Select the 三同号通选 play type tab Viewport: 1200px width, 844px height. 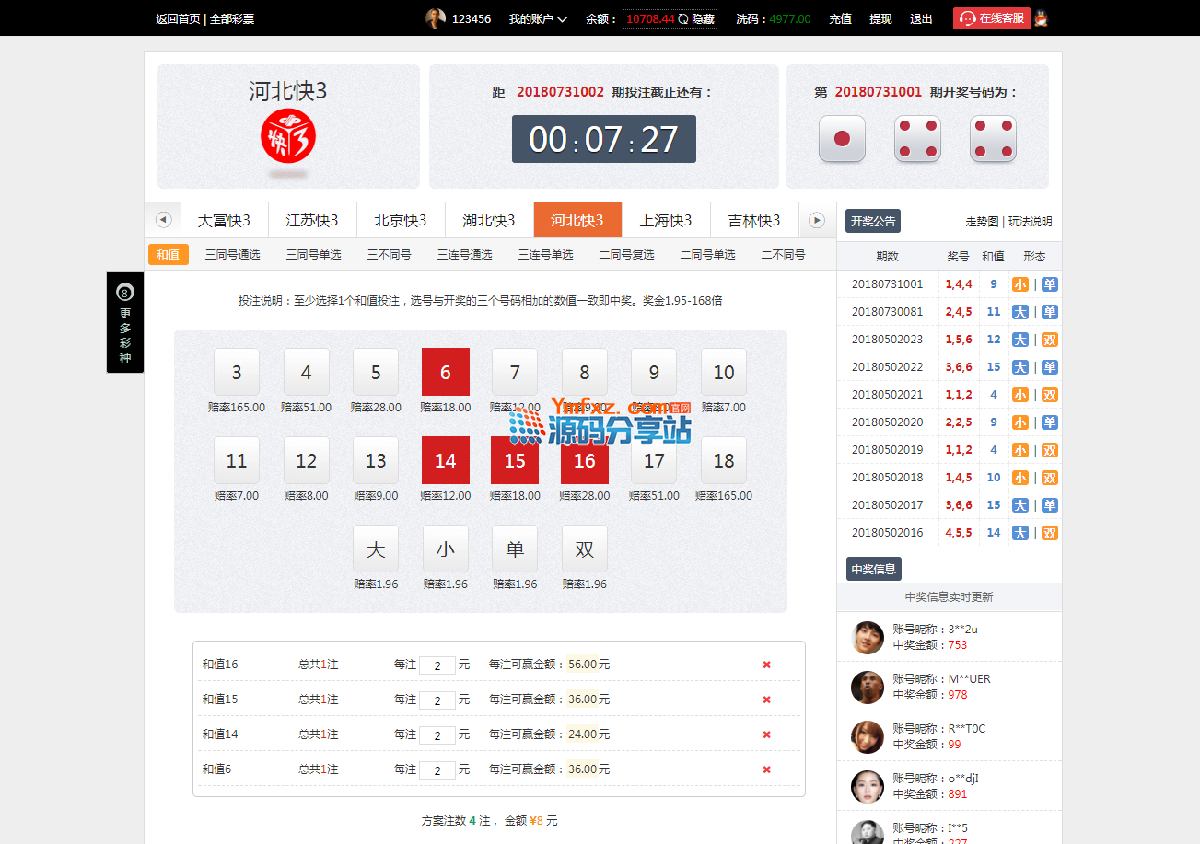point(232,255)
